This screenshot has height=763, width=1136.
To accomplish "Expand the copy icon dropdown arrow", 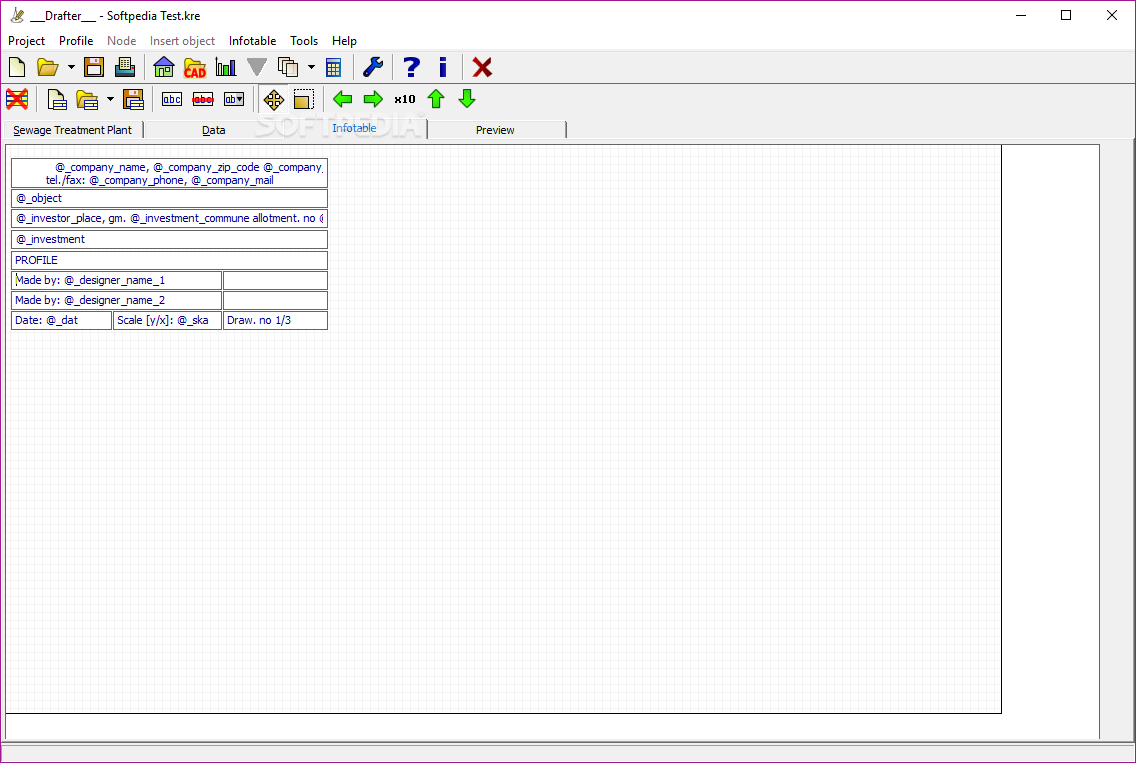I will pos(312,67).
